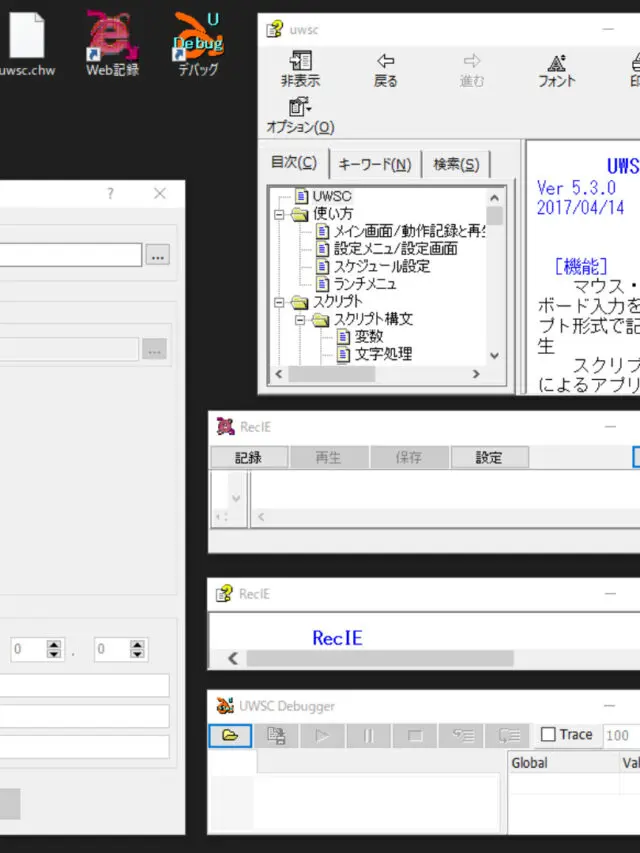Click the stop icon in UWSC Debugger
The height and width of the screenshot is (853, 640).
415,735
